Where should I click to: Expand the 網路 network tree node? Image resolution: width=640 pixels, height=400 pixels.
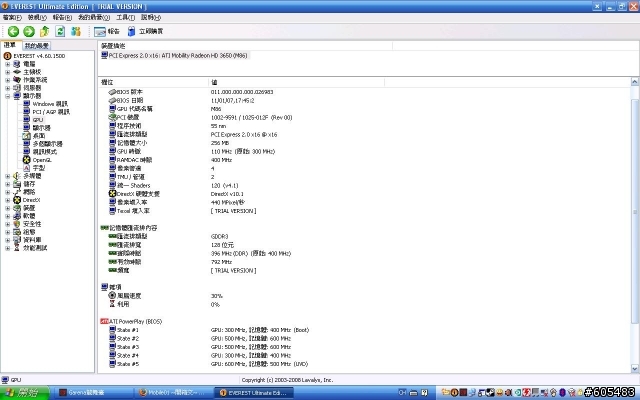coord(7,192)
